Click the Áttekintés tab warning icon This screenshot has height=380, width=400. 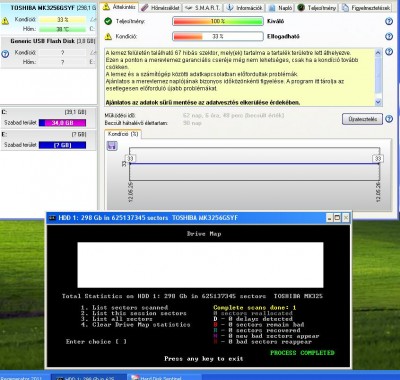(106, 6)
